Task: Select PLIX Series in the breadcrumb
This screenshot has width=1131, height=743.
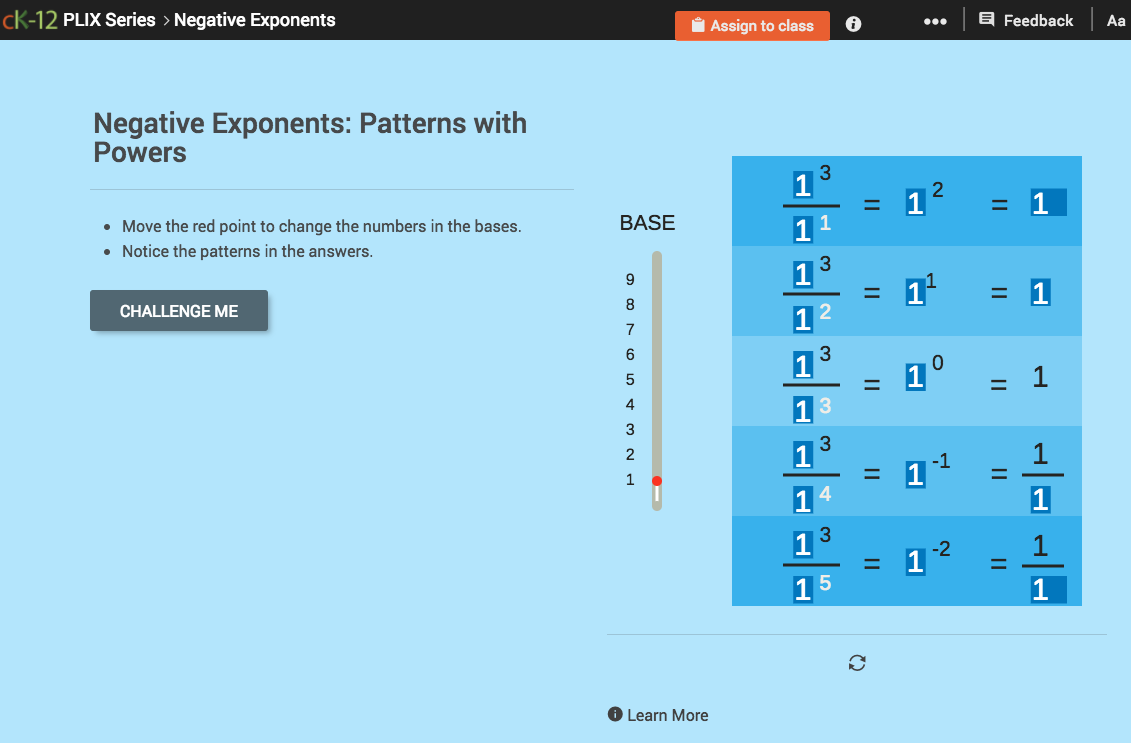Action: click(110, 19)
